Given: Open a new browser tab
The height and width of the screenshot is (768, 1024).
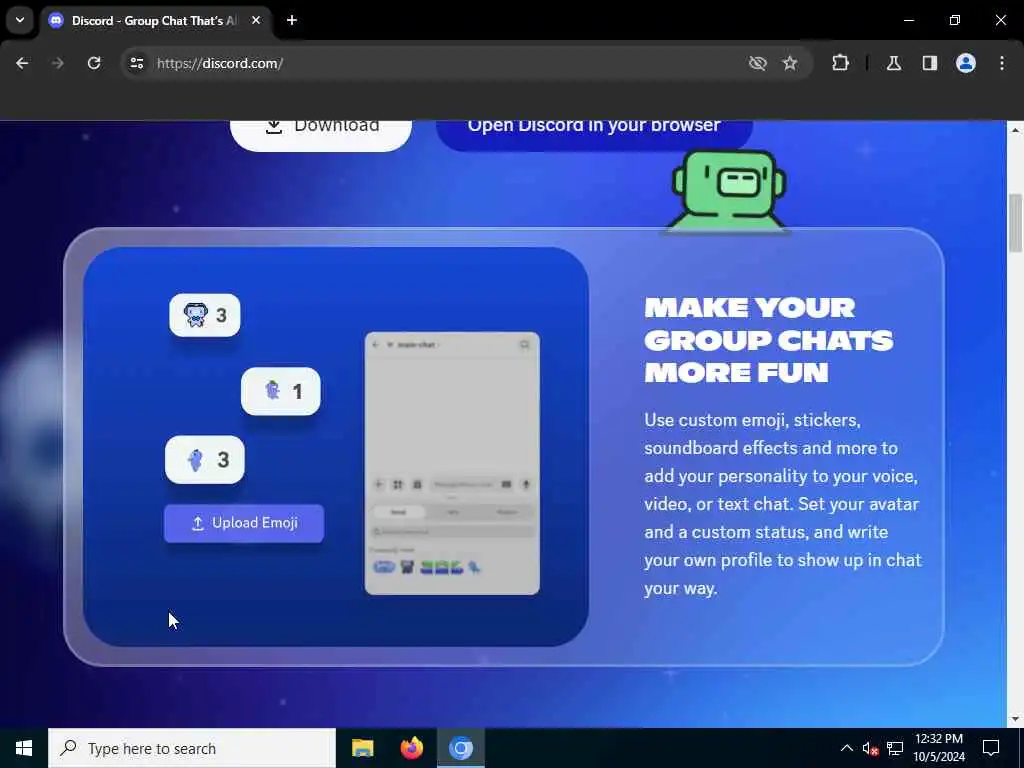Looking at the screenshot, I should click(x=292, y=20).
